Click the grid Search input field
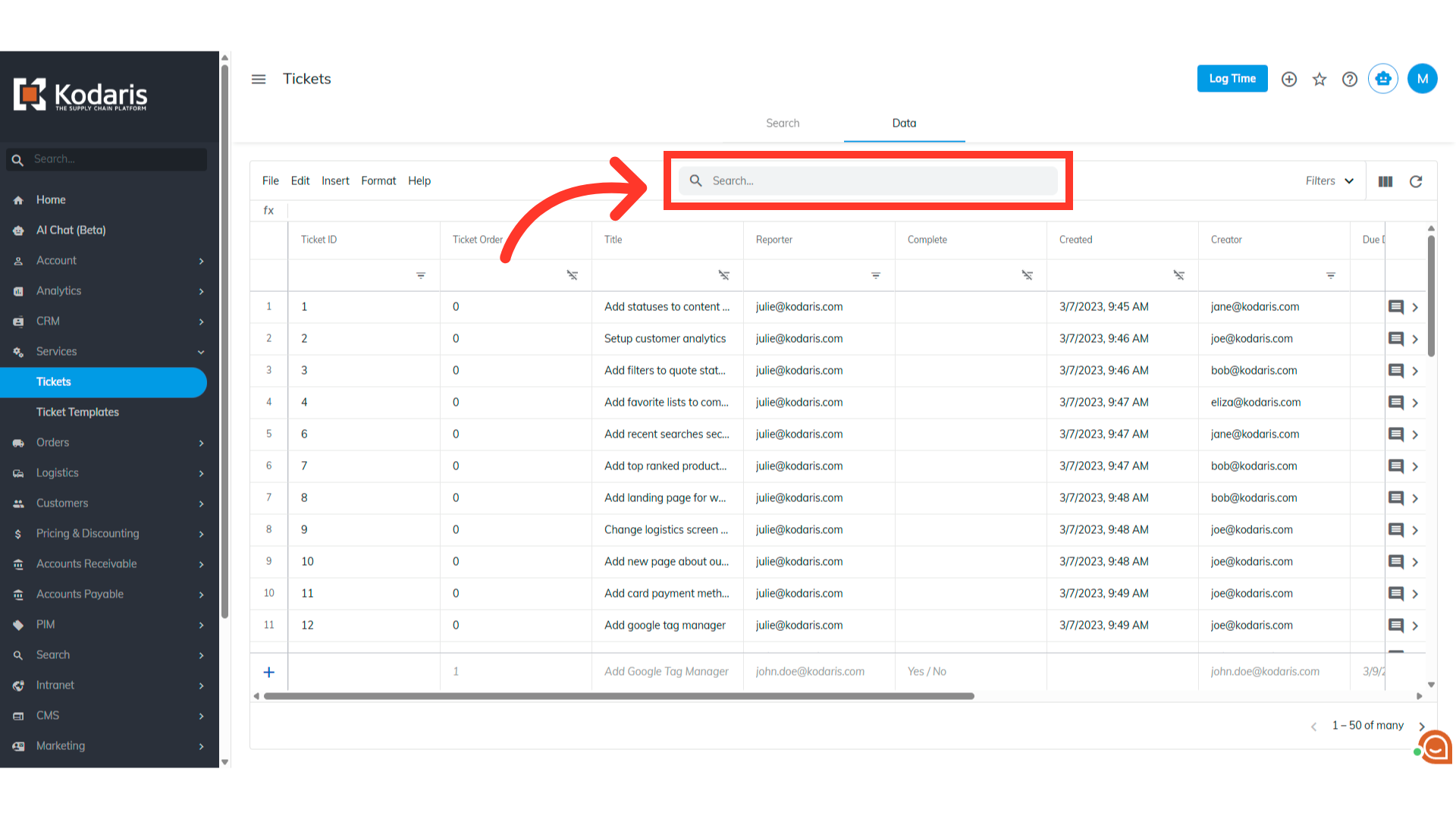The width and height of the screenshot is (1456, 819). tap(868, 180)
